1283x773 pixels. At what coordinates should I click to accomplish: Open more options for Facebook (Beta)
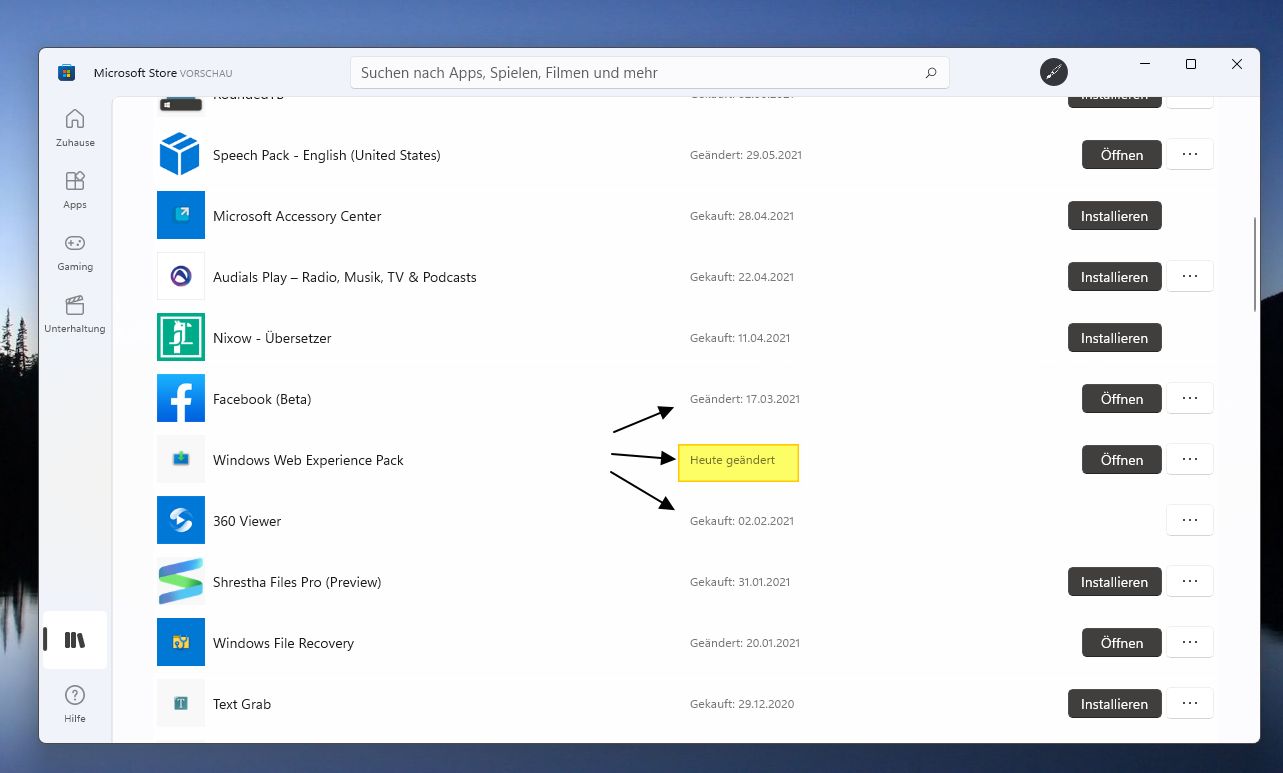[x=1190, y=398]
